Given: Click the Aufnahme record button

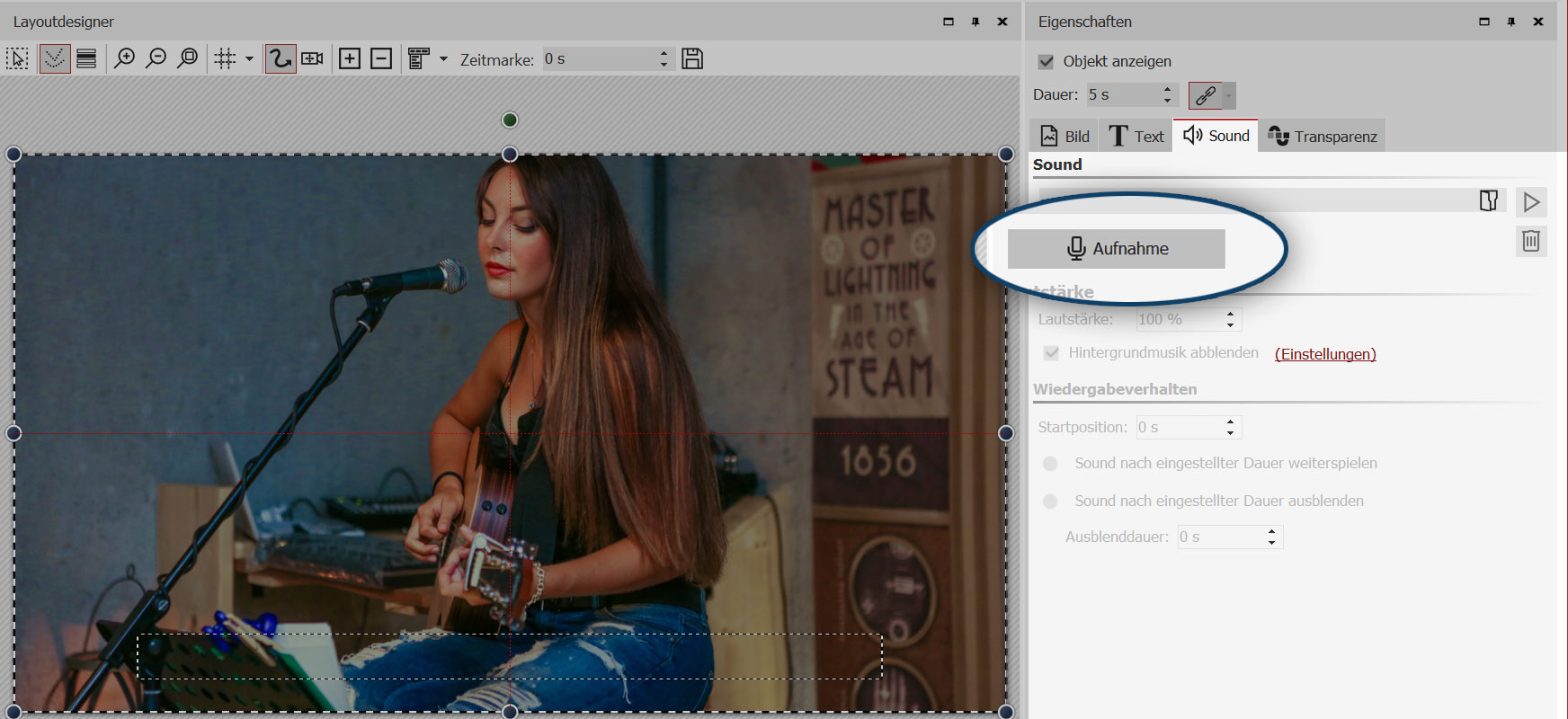Looking at the screenshot, I should pyautogui.click(x=1116, y=249).
